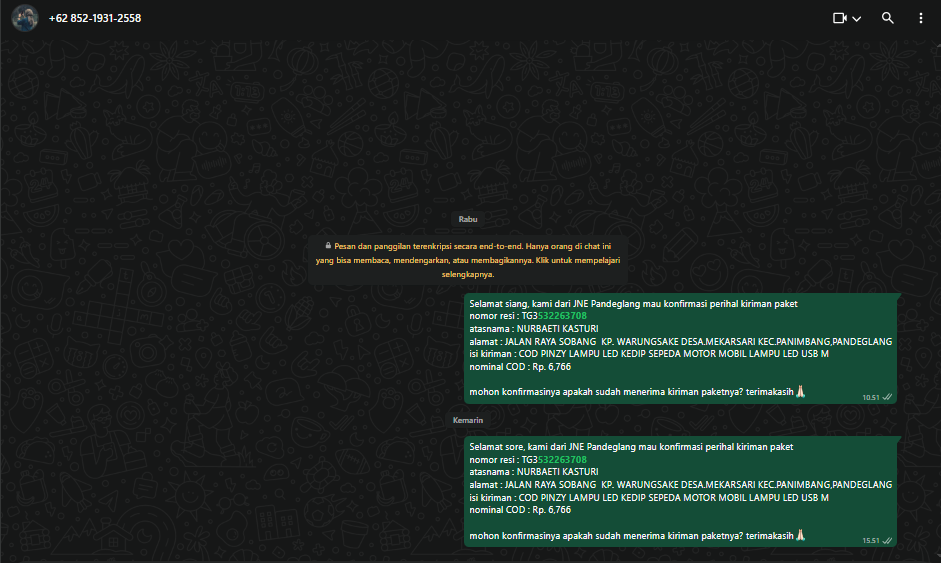The width and height of the screenshot is (941, 563).
Task: Select the message starting 'Selamat siang'
Action: [681, 349]
